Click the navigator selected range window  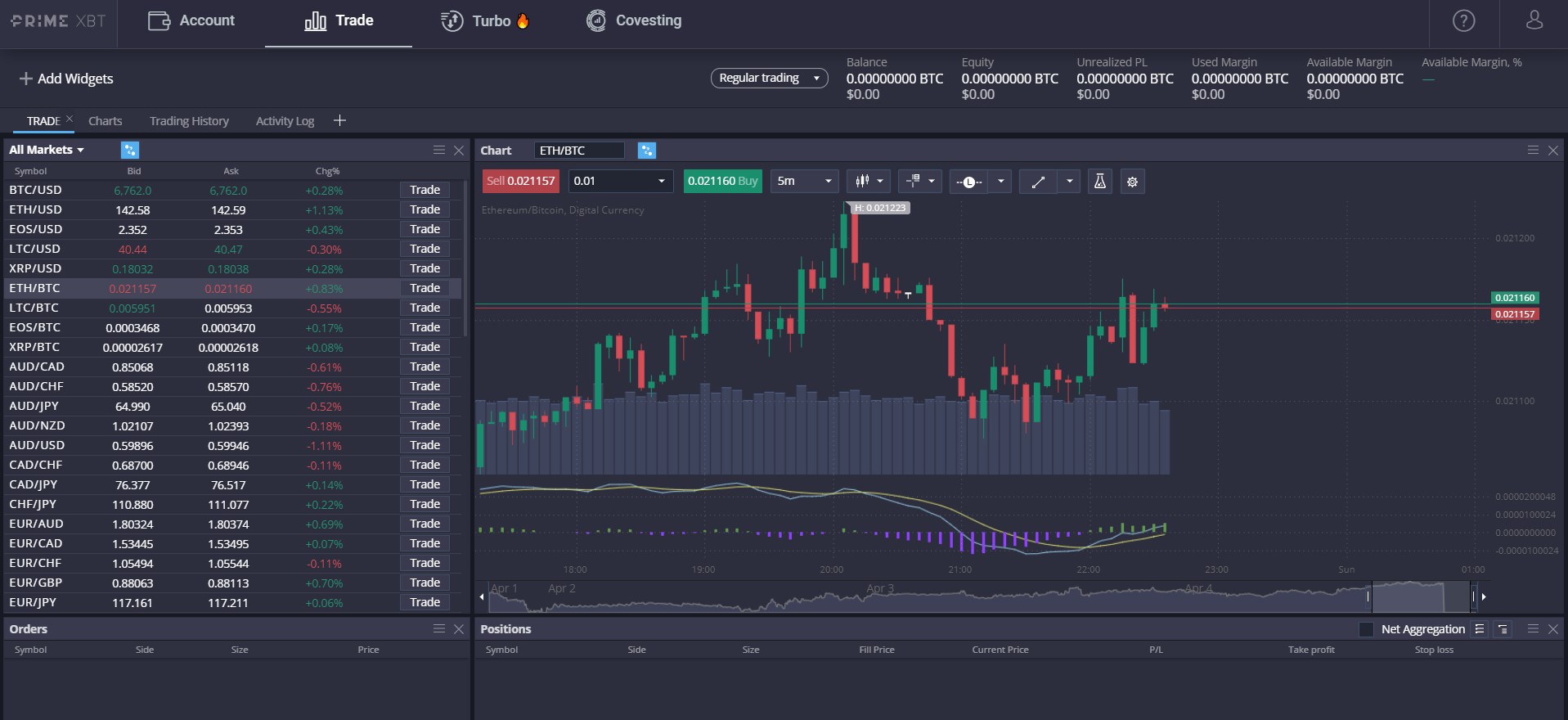tap(1421, 596)
